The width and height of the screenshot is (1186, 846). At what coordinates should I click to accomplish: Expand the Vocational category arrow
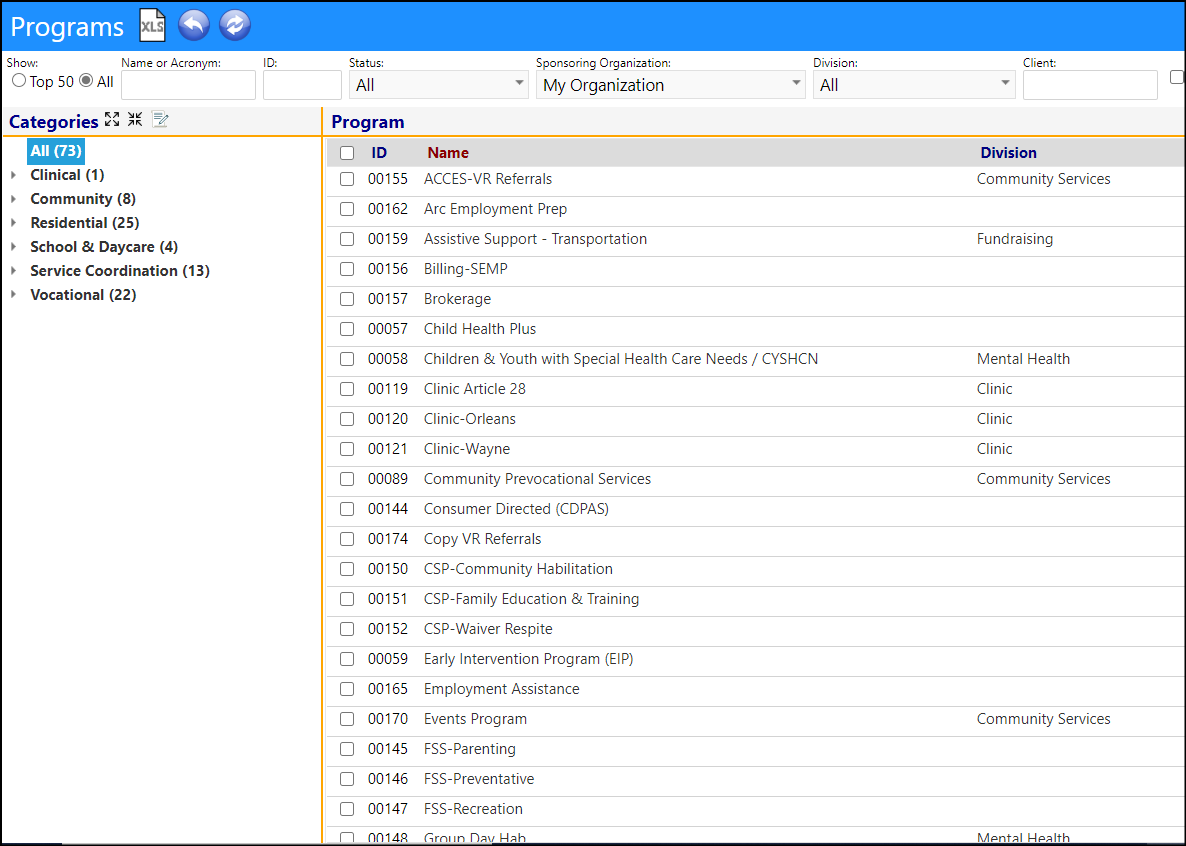click(x=14, y=294)
